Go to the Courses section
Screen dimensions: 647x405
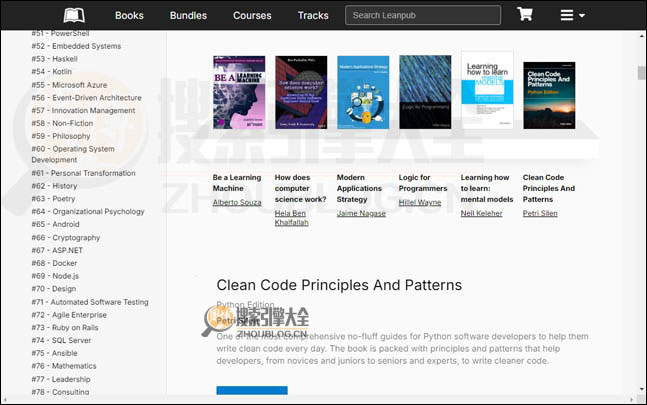click(252, 16)
